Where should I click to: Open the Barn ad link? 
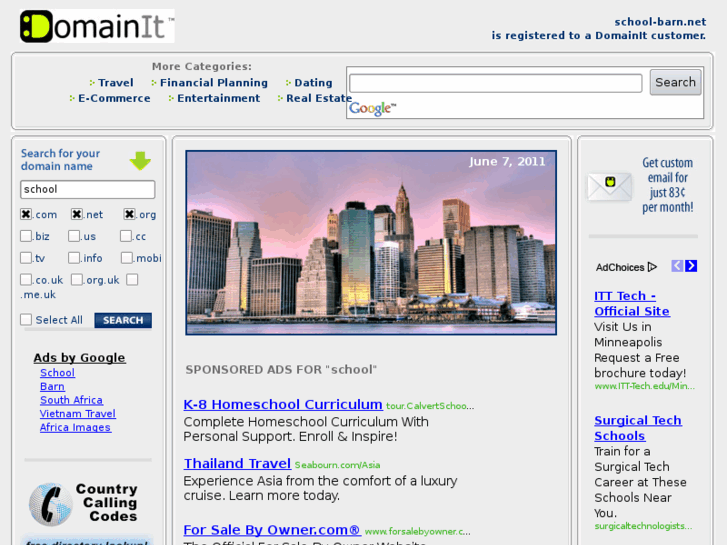coord(52,386)
